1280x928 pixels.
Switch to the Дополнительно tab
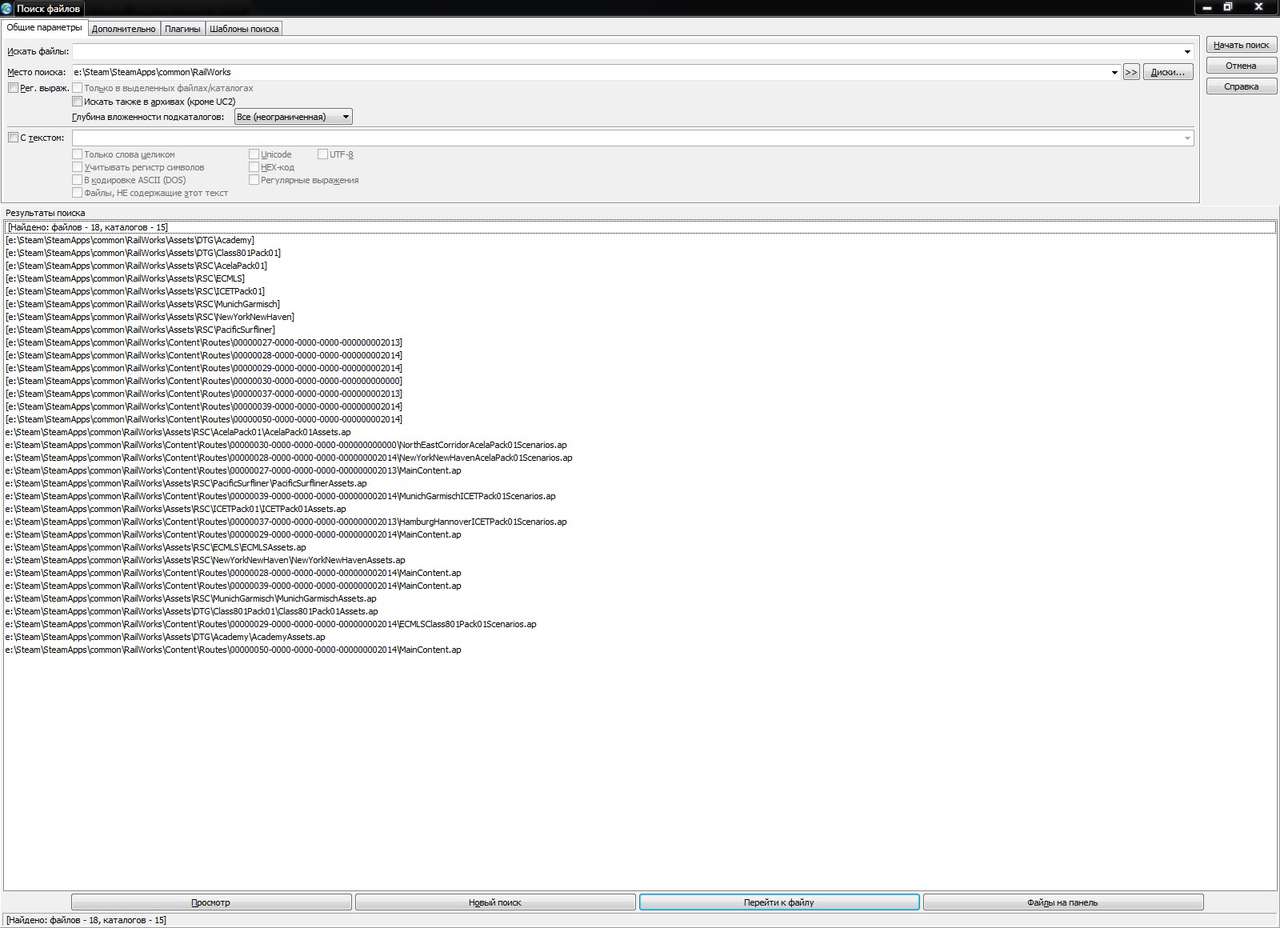(x=124, y=29)
